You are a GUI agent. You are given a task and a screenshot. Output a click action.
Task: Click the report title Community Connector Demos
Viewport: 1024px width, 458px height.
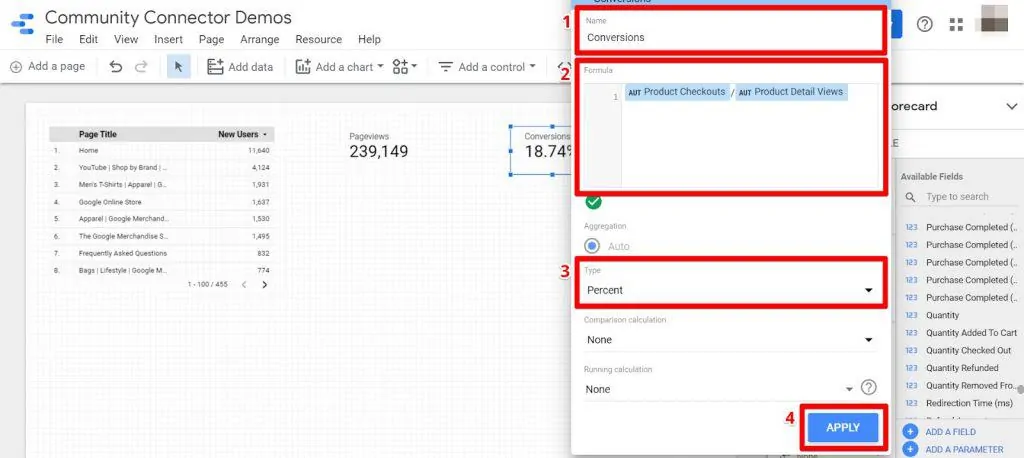(168, 18)
